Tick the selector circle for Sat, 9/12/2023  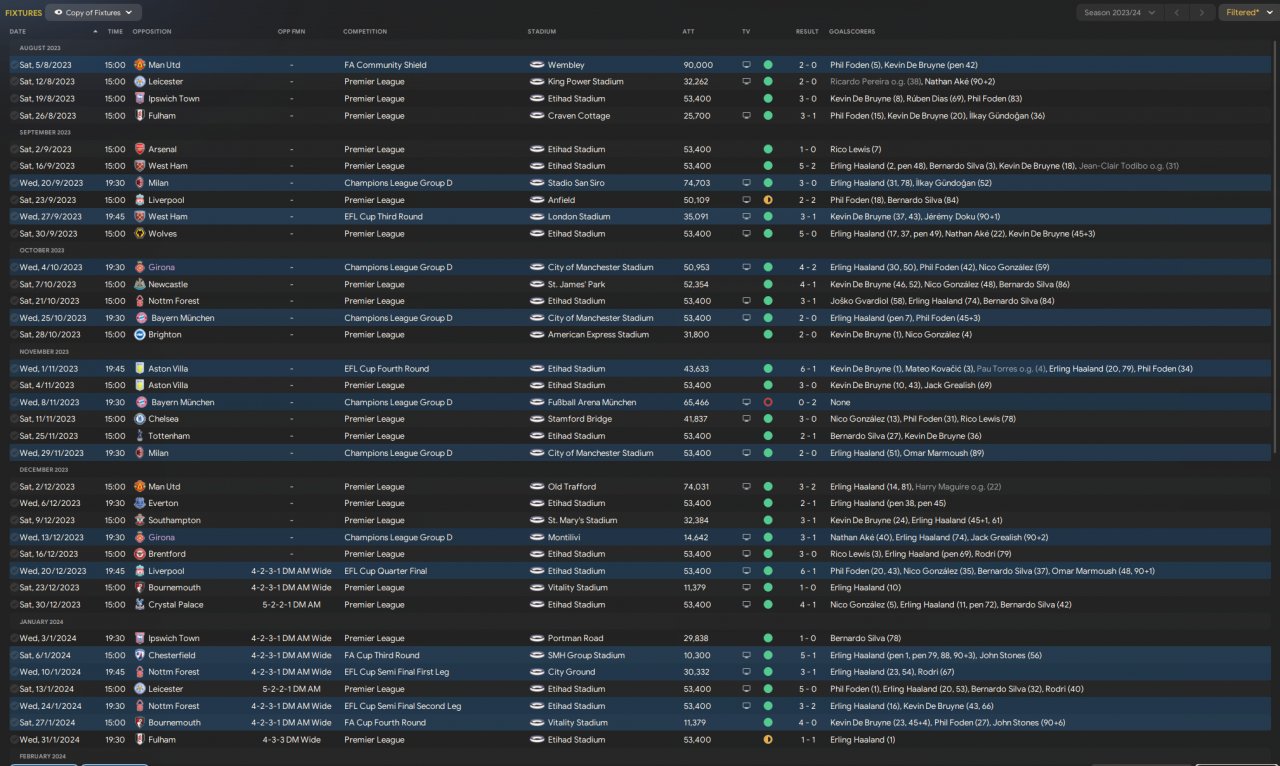tap(14, 521)
